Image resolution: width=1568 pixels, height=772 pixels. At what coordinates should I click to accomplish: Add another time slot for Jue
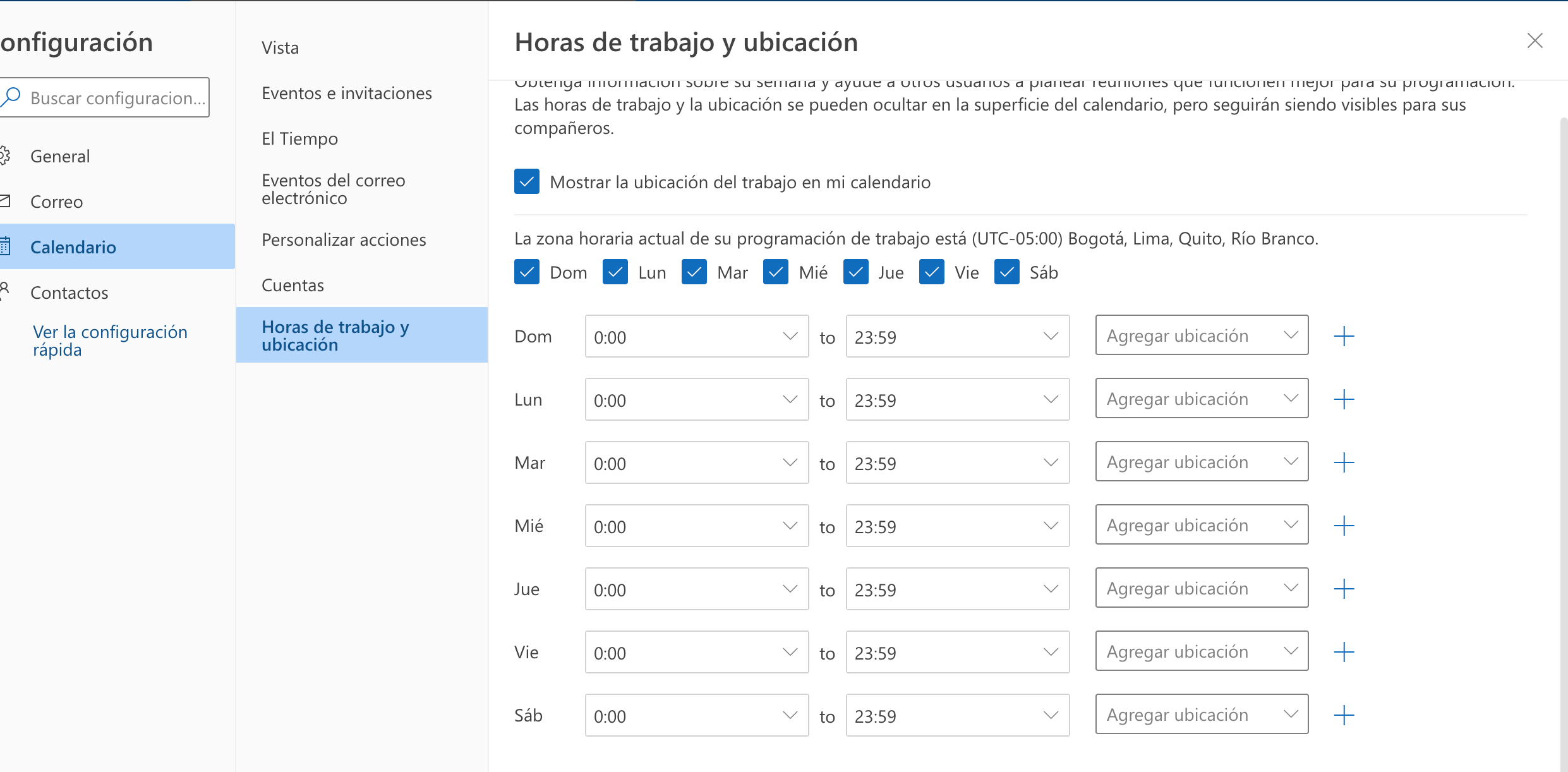click(x=1344, y=589)
